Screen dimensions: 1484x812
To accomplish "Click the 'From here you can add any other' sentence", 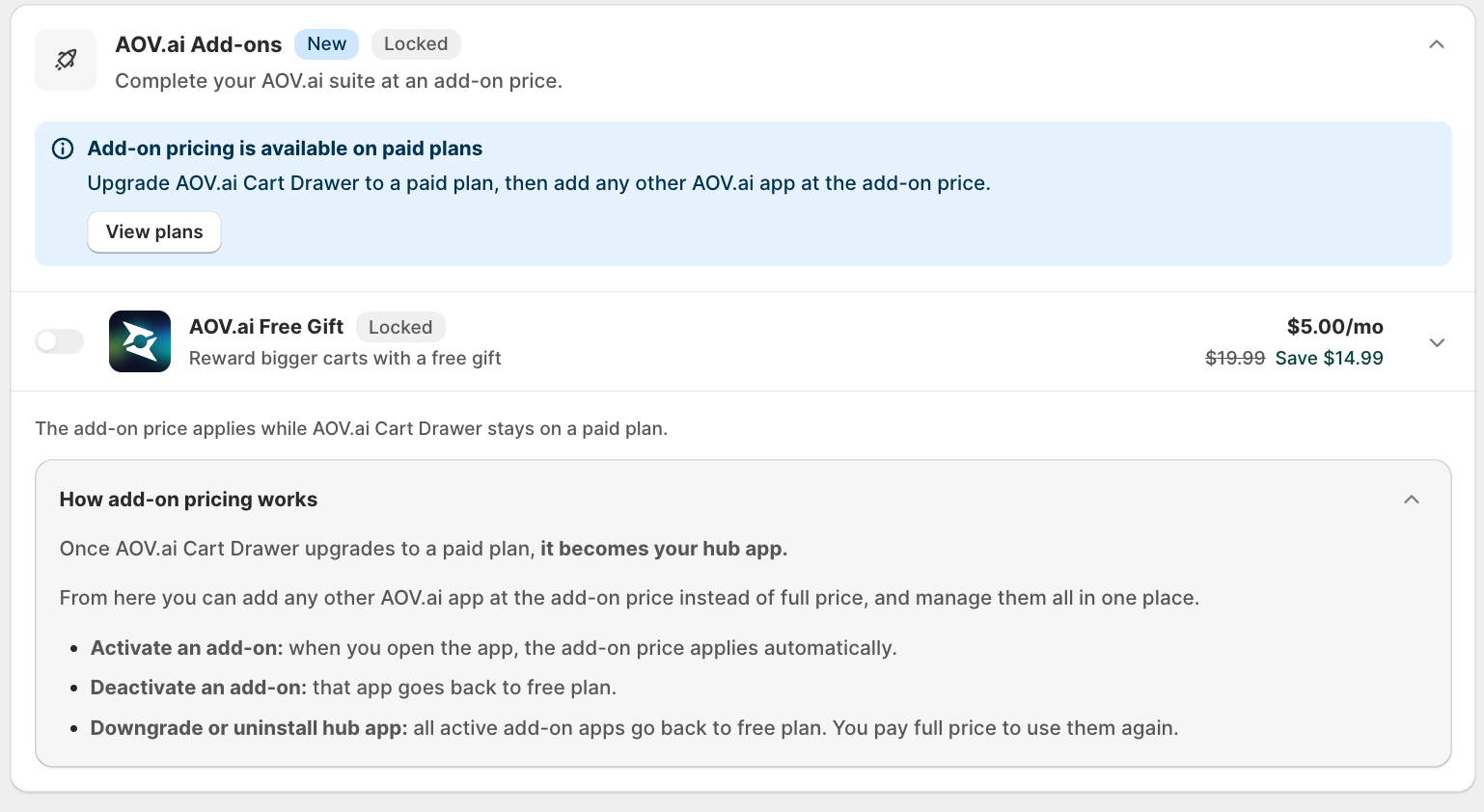I will click(629, 598).
